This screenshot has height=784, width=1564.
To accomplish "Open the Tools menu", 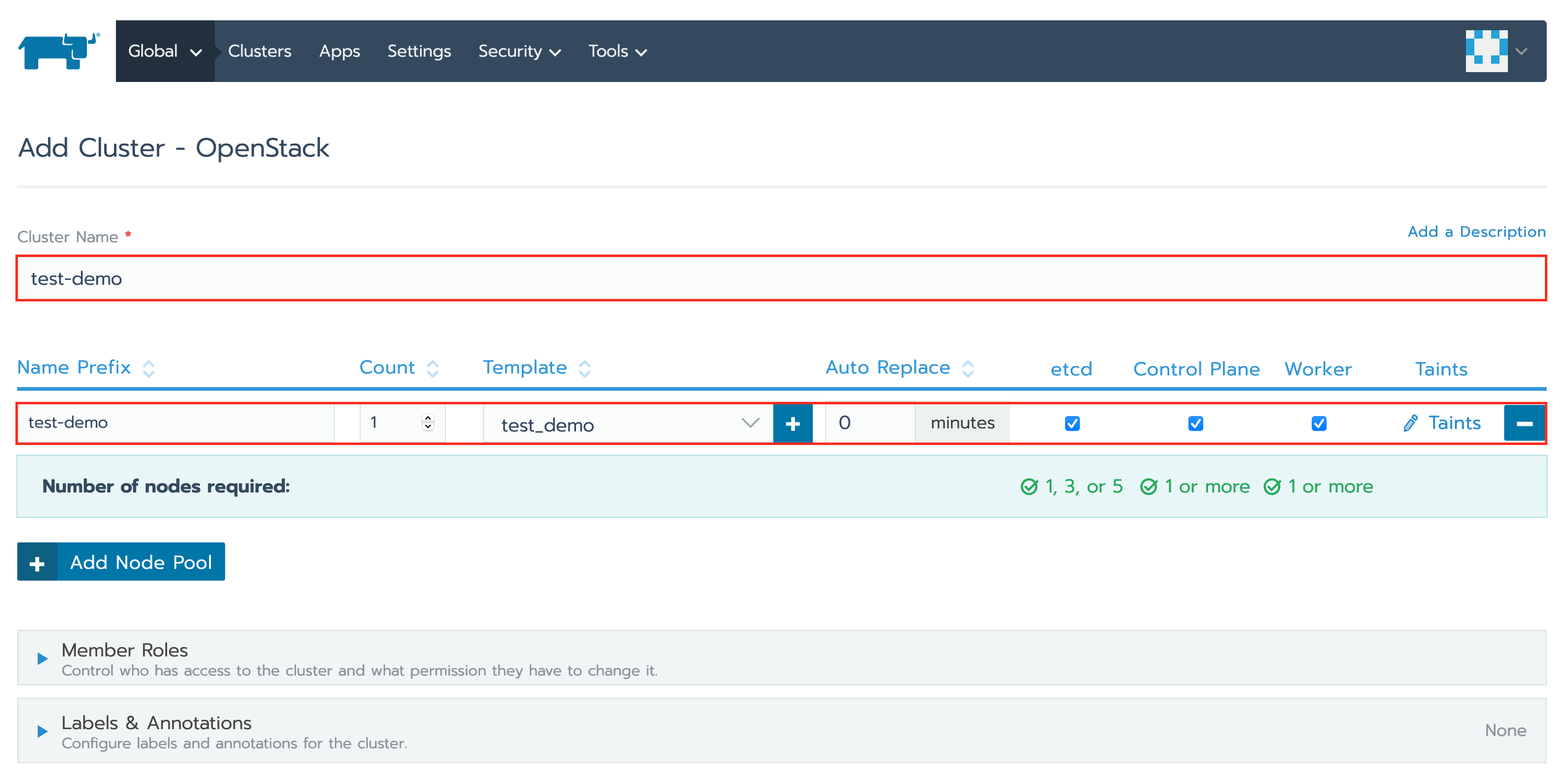I will [617, 51].
